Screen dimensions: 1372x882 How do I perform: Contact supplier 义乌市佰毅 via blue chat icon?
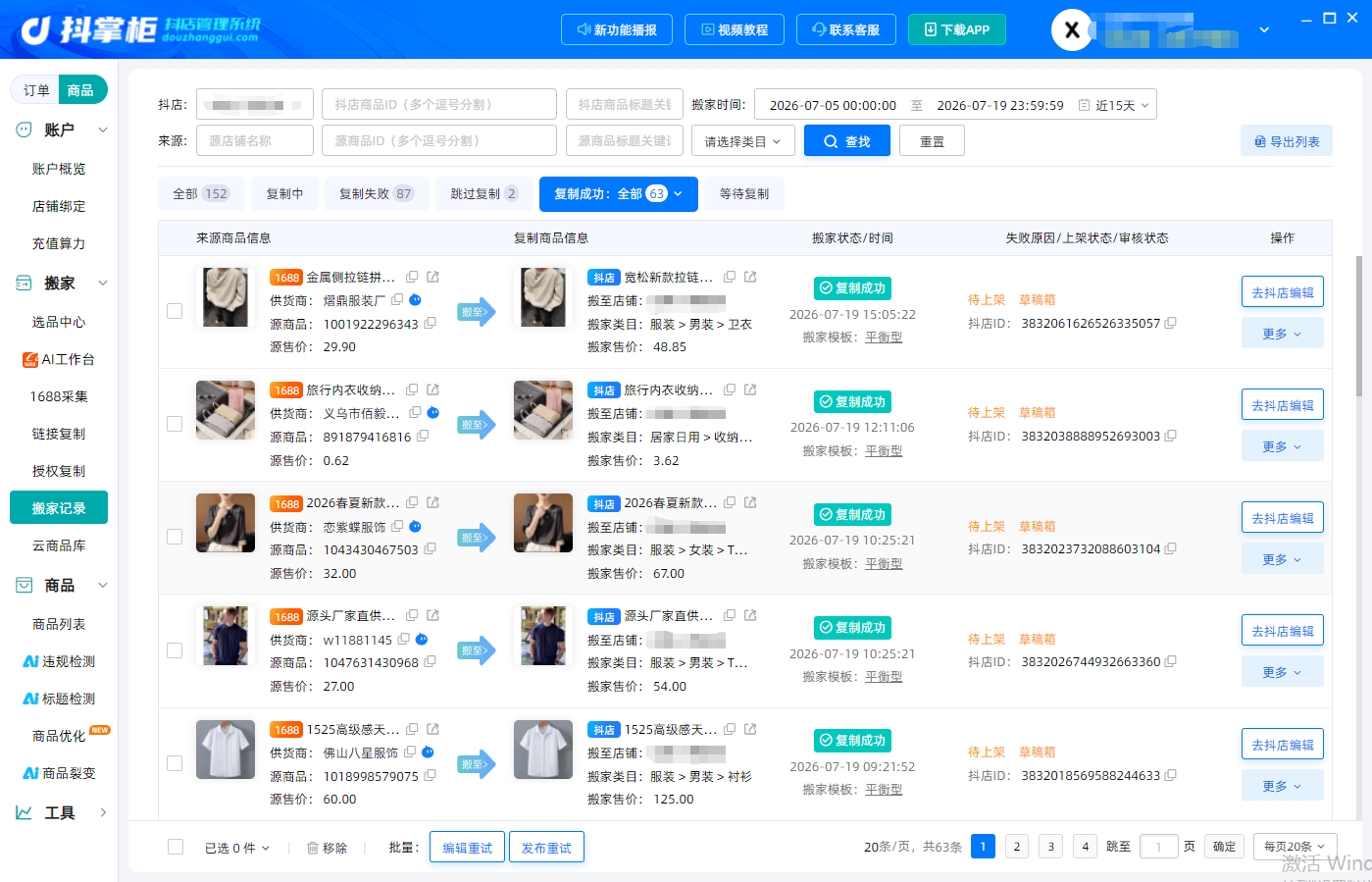point(432,412)
